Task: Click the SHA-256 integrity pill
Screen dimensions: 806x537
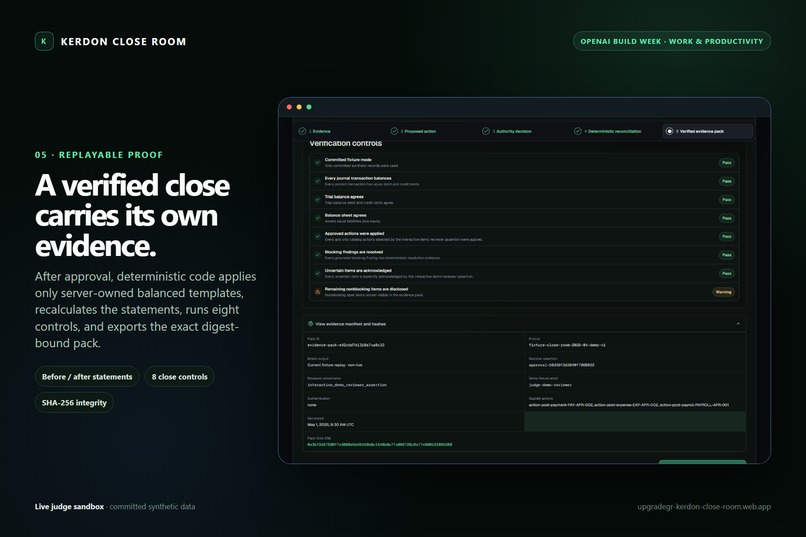Action: [x=74, y=402]
